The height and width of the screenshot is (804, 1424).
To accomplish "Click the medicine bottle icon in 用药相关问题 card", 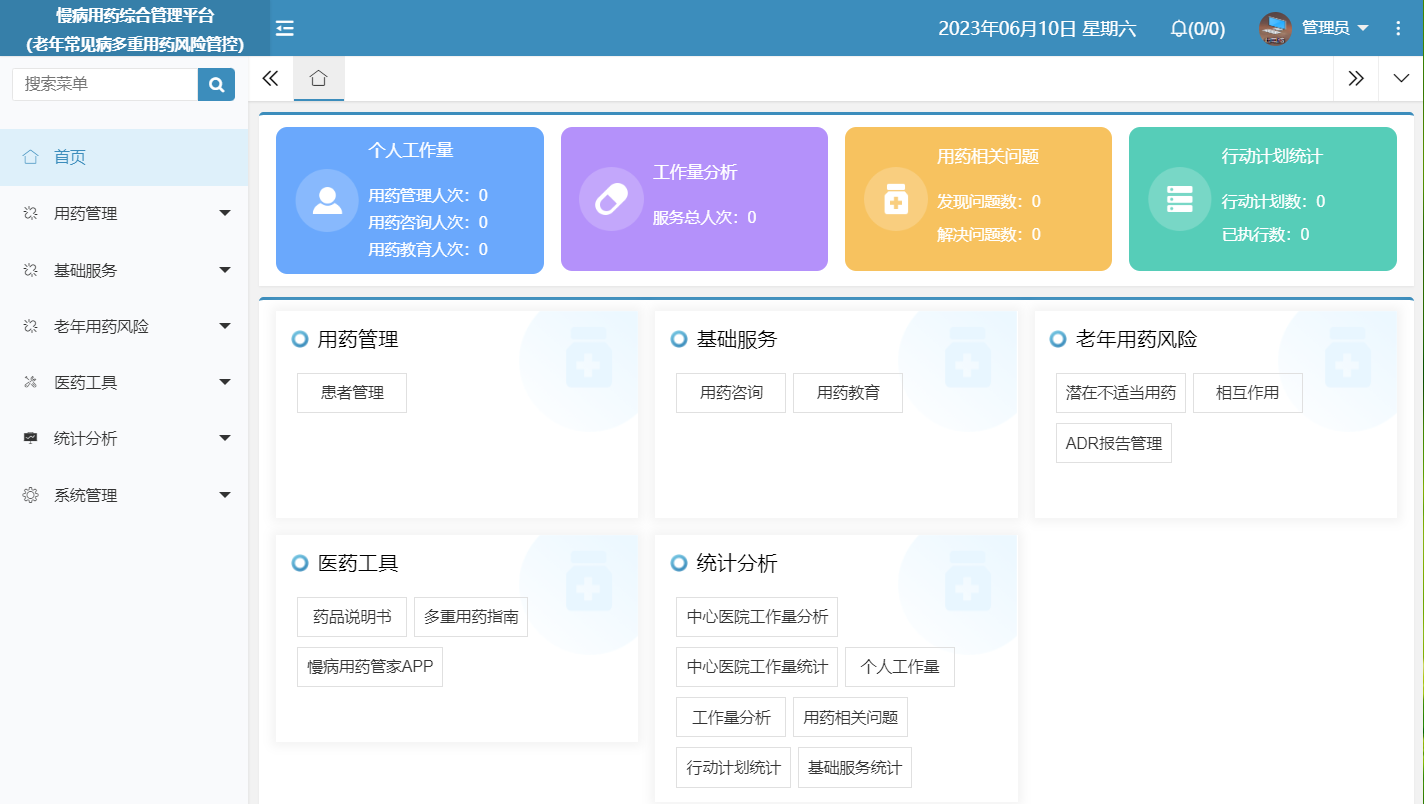I will coord(896,199).
